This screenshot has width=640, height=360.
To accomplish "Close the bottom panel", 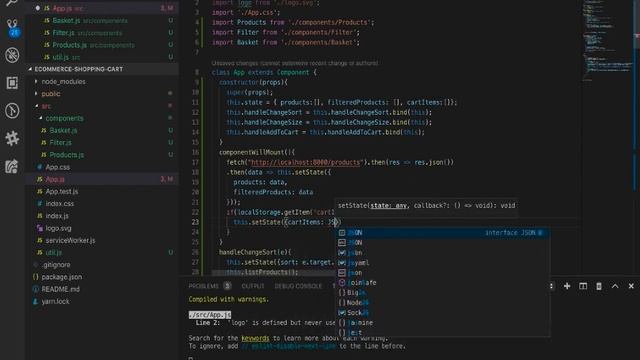I will click(x=631, y=286).
